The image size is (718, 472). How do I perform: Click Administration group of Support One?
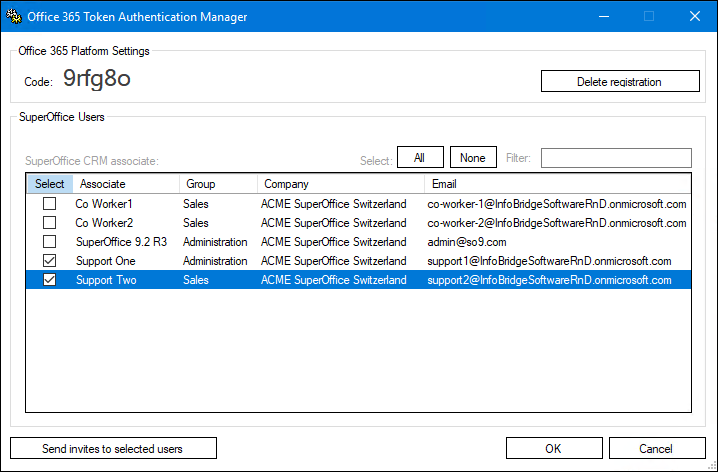[215, 261]
